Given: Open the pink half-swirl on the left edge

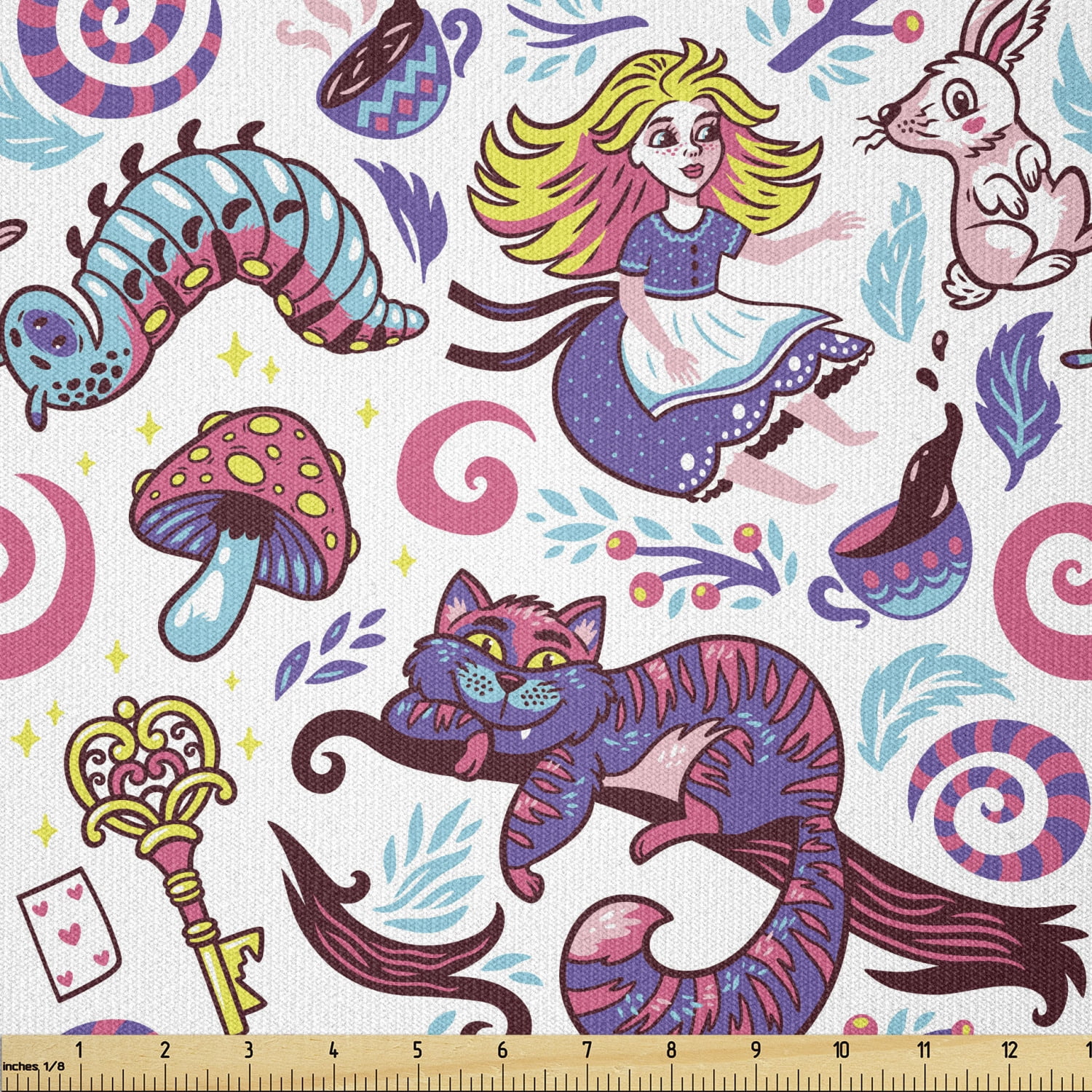Looking at the screenshot, I should pyautogui.click(x=29, y=568).
